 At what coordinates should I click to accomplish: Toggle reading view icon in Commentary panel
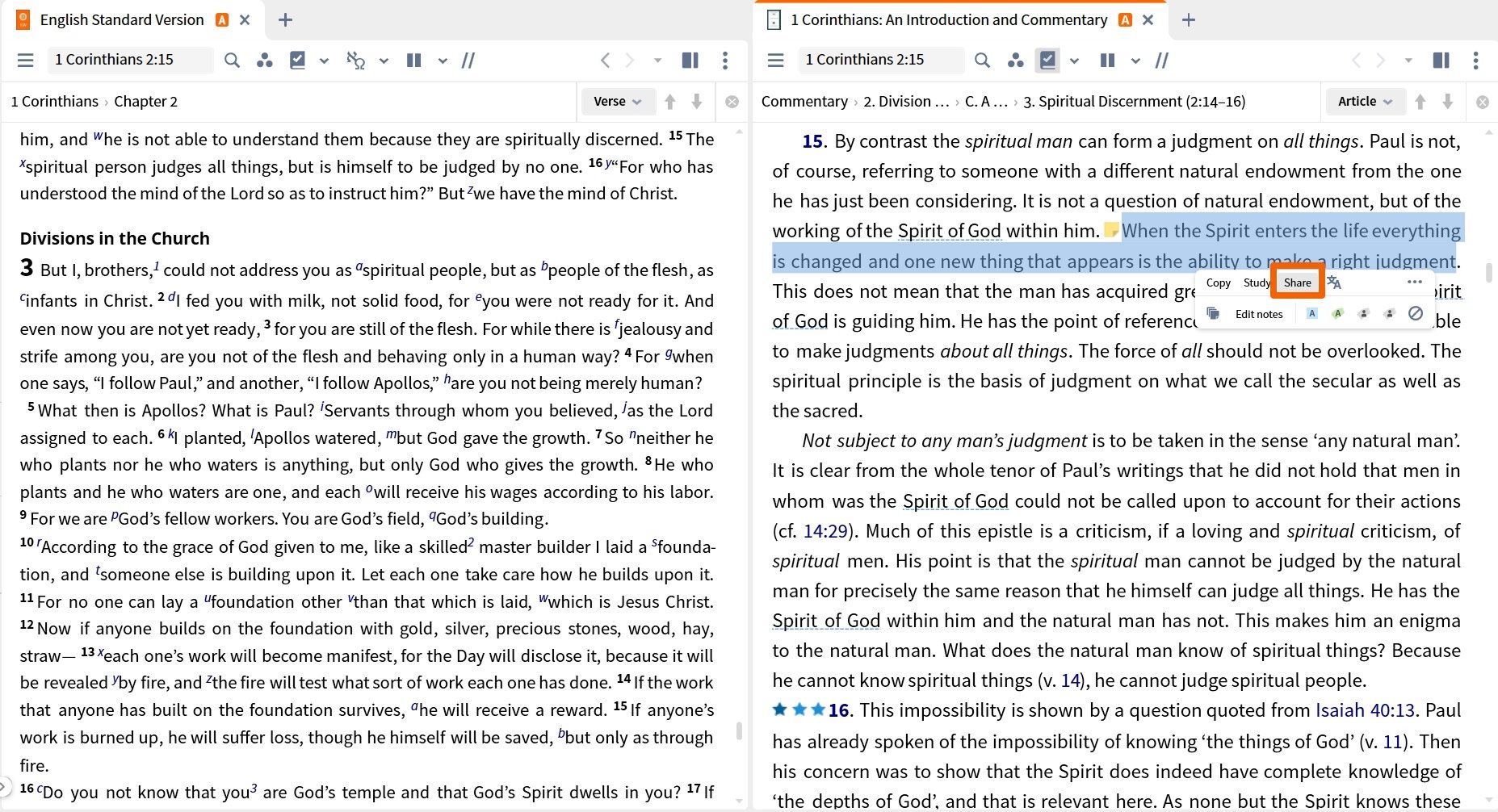click(1441, 60)
